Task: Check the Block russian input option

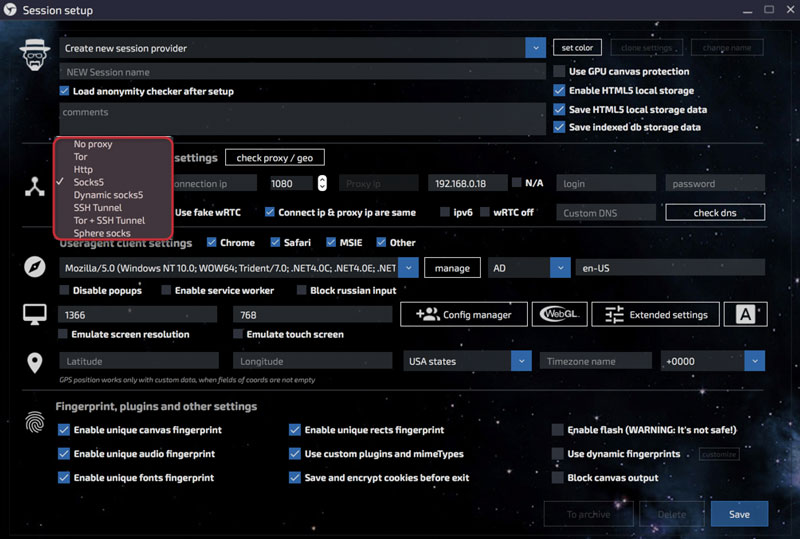Action: tap(301, 291)
